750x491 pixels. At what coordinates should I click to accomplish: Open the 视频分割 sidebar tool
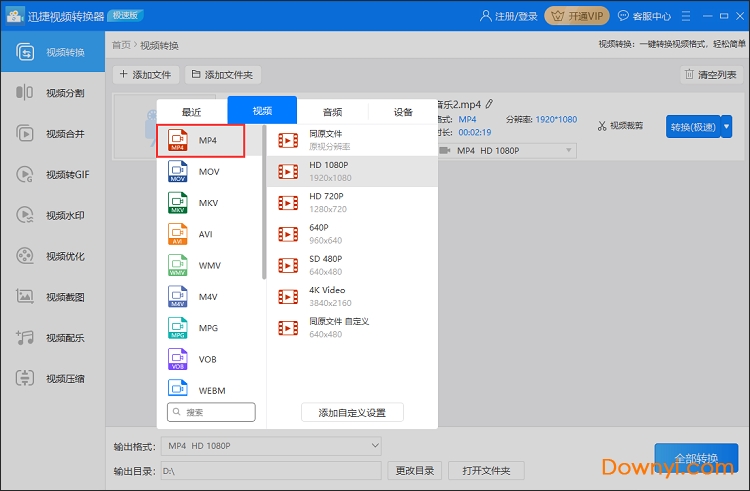tap(53, 93)
